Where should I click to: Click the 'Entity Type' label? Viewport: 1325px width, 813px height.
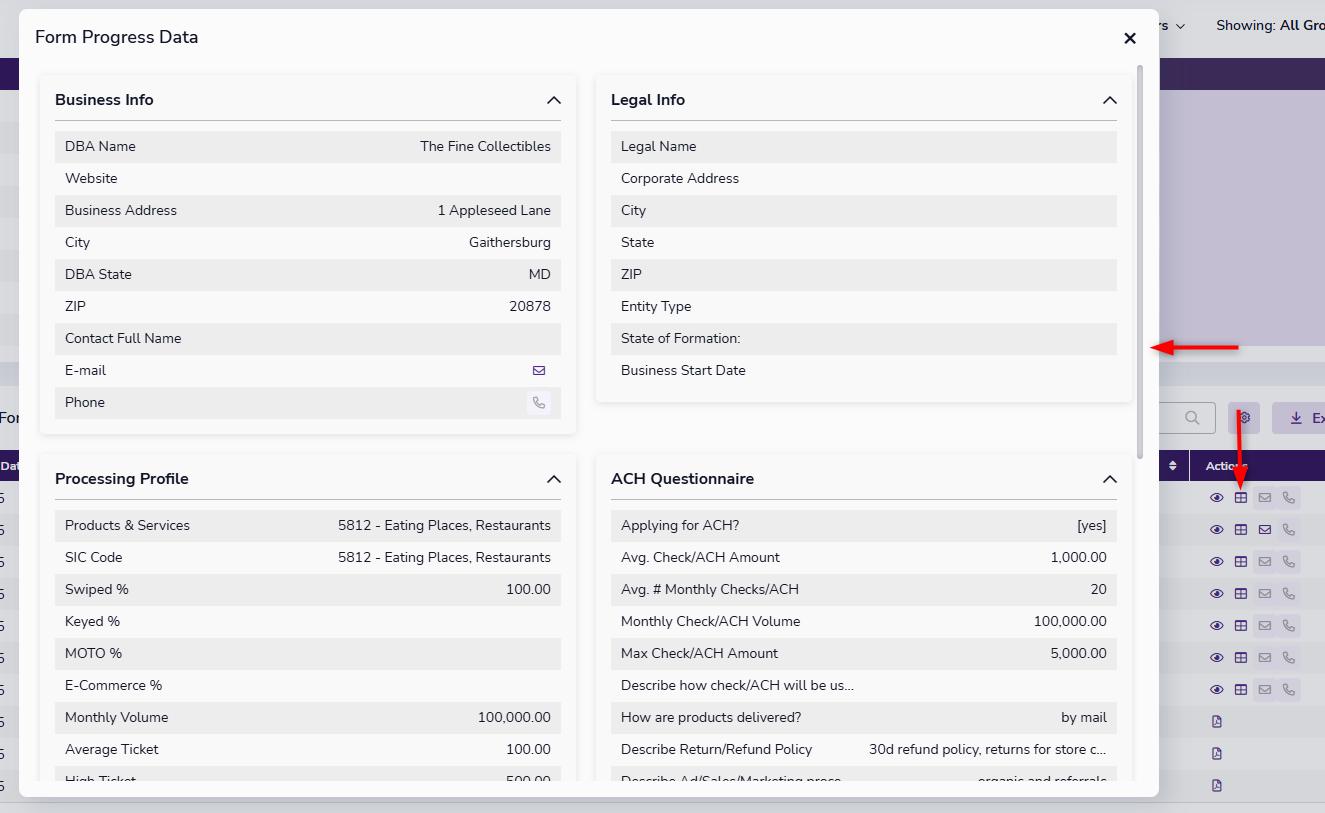656,306
